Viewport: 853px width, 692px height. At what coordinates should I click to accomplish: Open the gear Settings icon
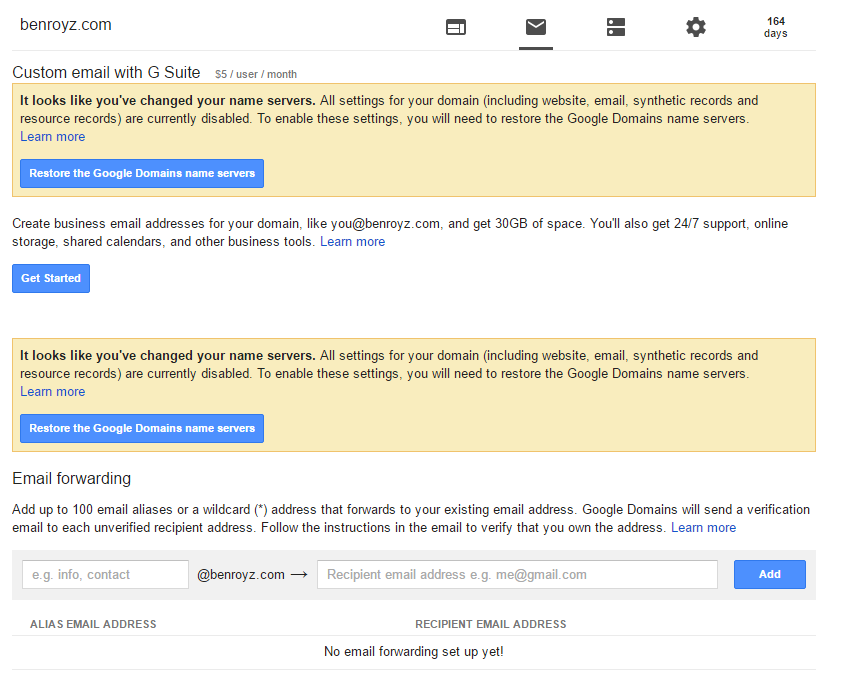696,27
